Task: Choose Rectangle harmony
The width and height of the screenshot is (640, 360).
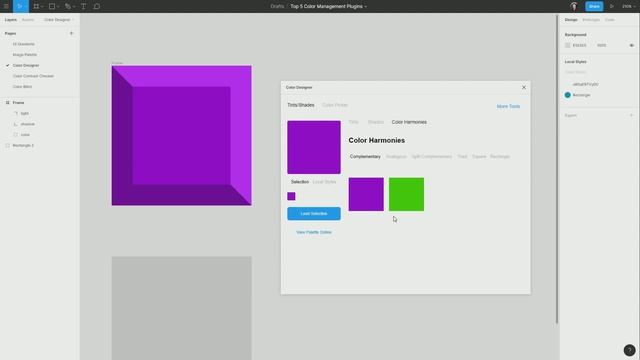Action: pos(500,156)
